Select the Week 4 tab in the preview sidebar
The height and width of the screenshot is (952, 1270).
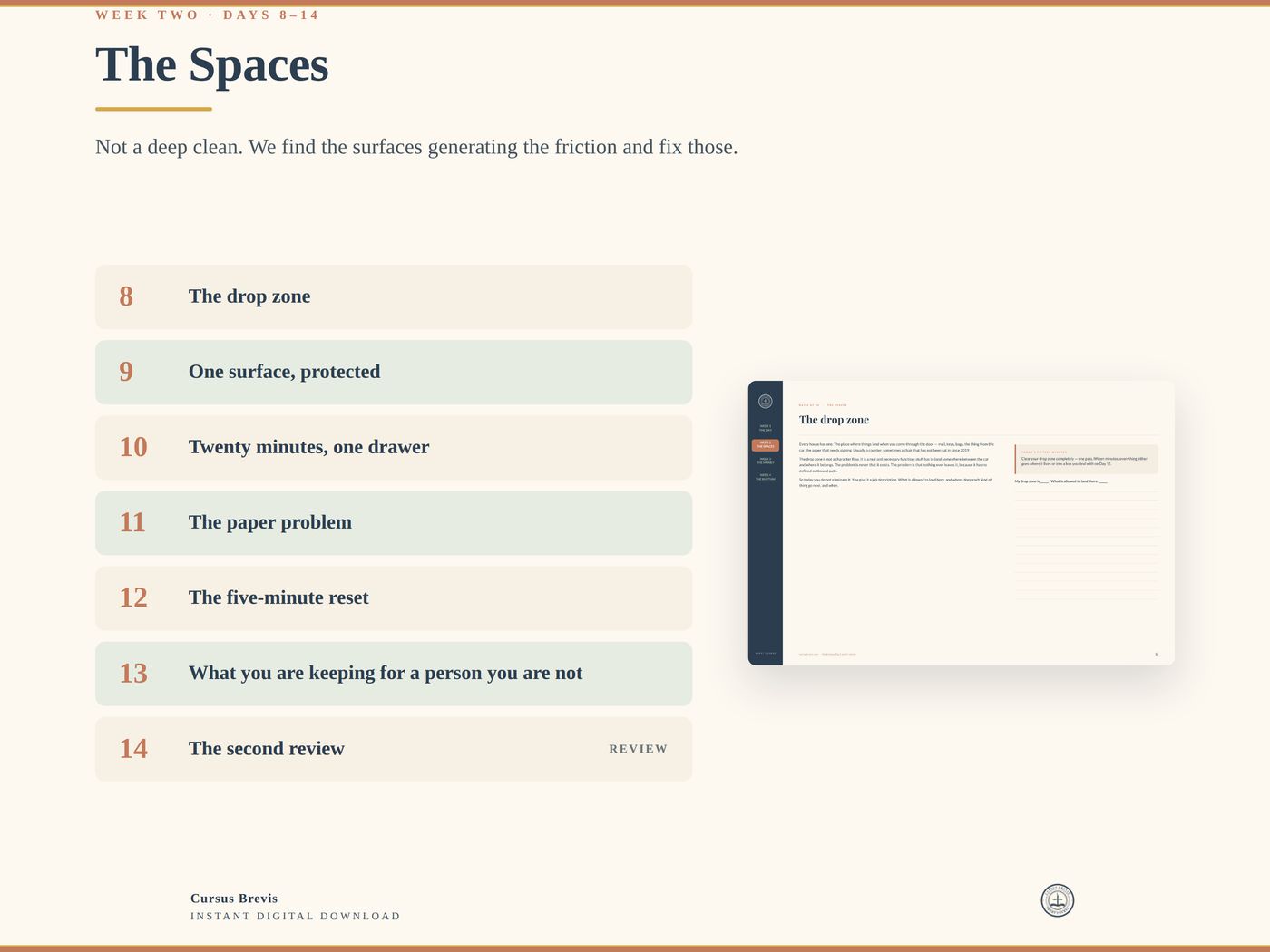click(766, 477)
